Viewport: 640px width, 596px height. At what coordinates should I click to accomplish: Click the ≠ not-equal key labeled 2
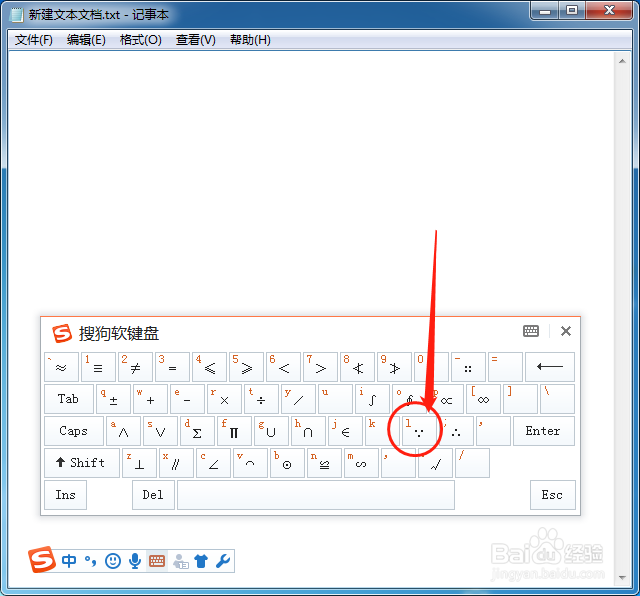click(136, 367)
